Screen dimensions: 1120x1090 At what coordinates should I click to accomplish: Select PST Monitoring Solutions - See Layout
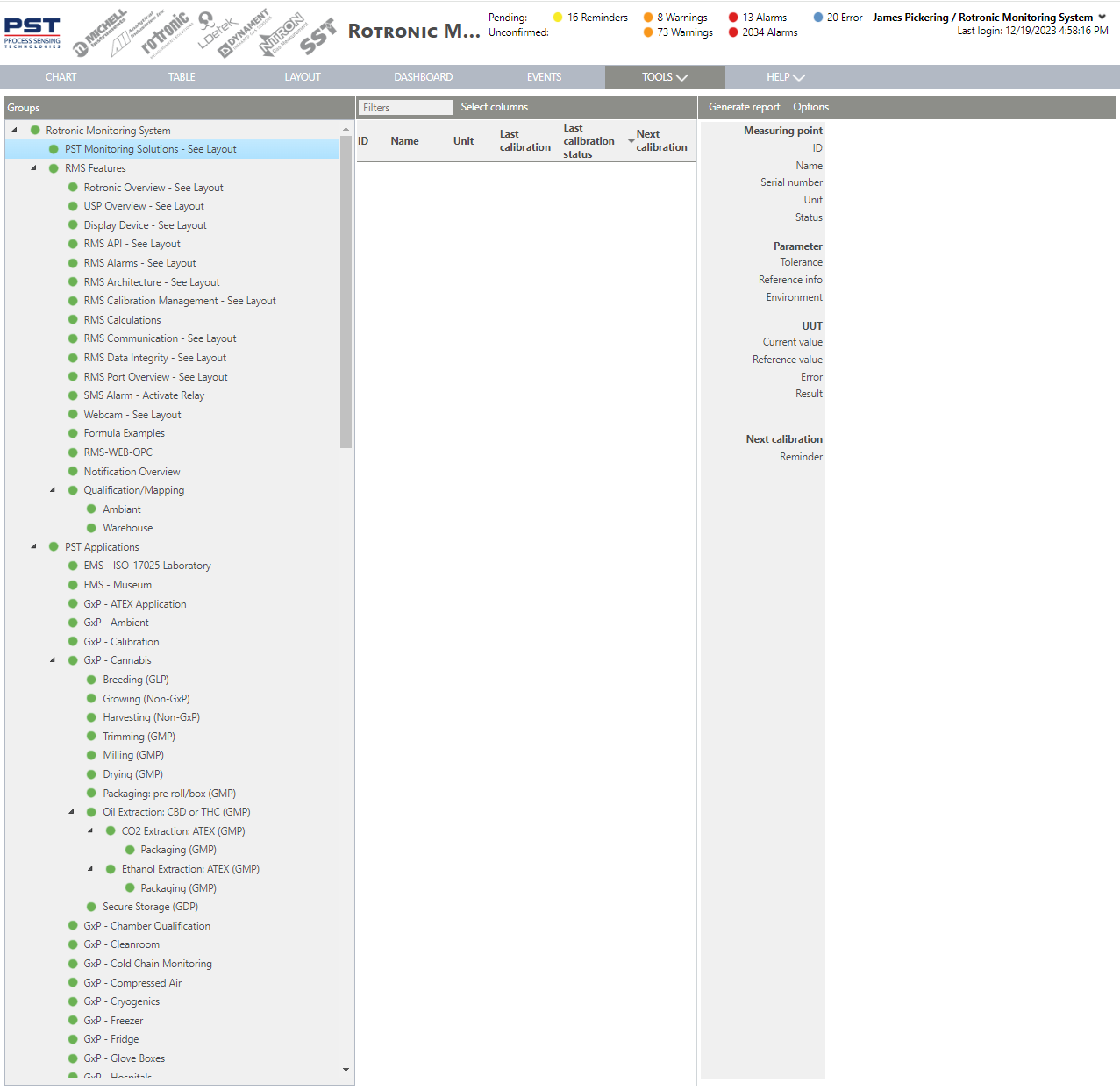pyautogui.click(x=151, y=149)
